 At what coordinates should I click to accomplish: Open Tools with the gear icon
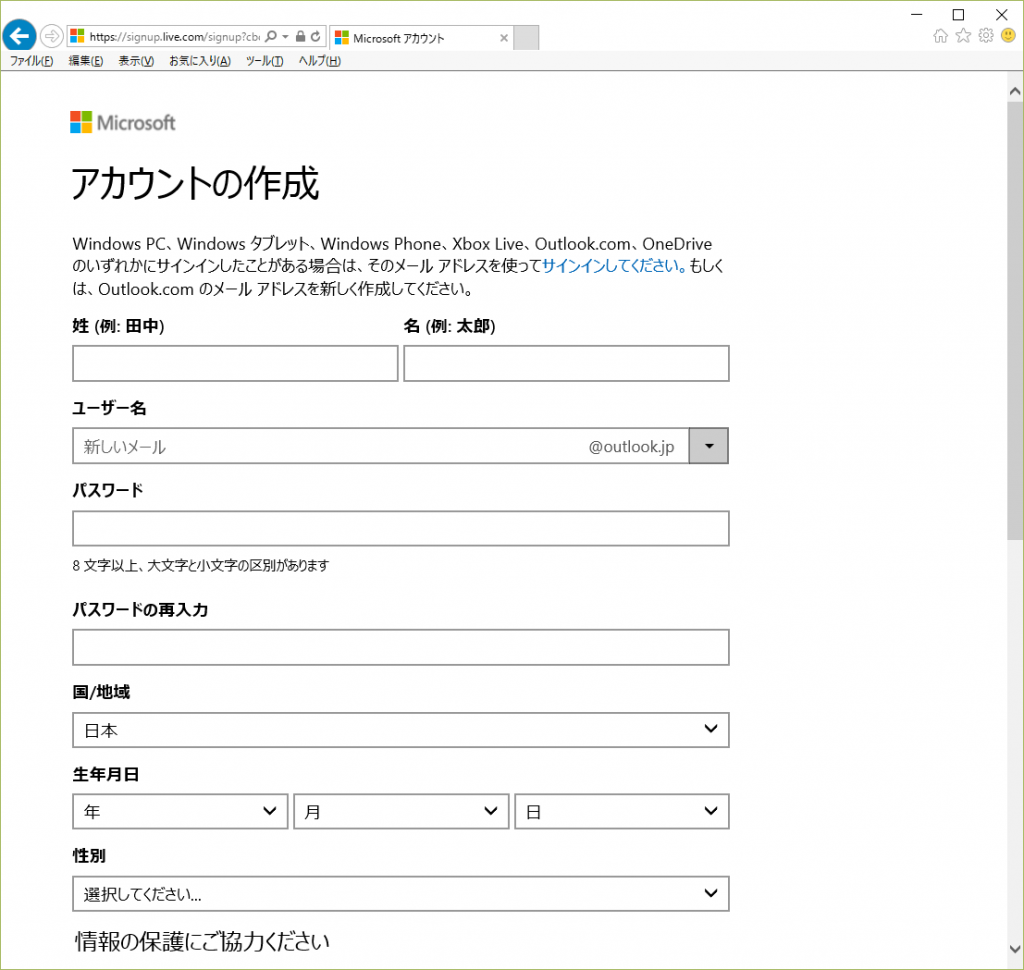(x=986, y=36)
